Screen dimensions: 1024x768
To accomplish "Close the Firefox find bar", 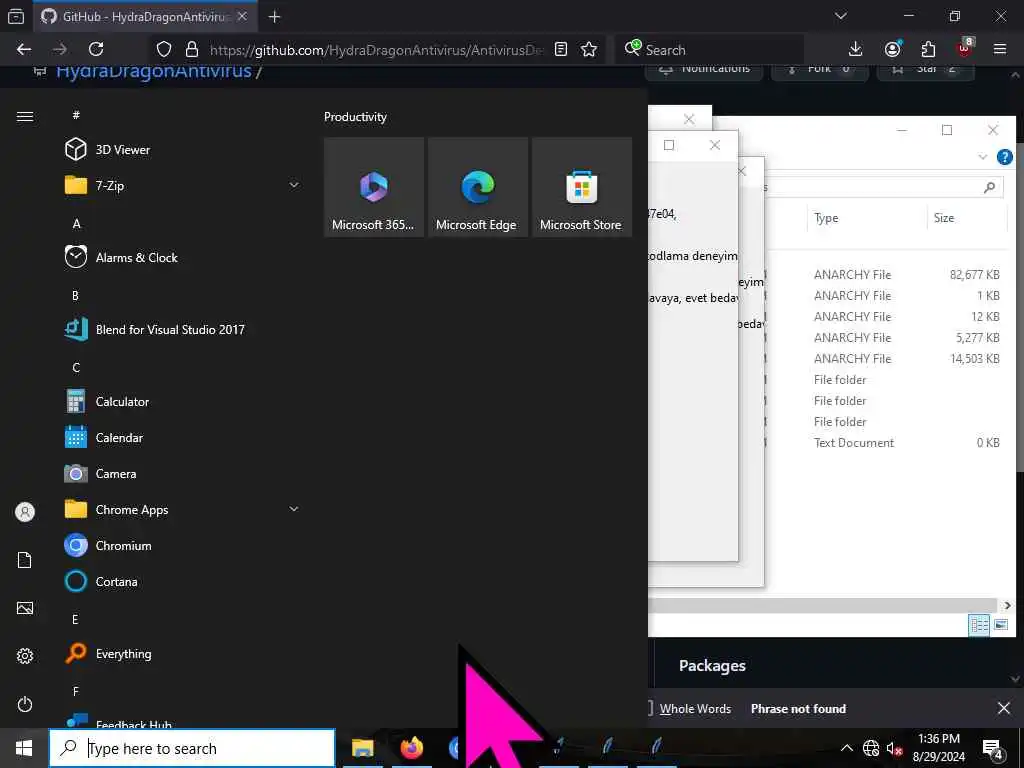I will pos(1004,708).
